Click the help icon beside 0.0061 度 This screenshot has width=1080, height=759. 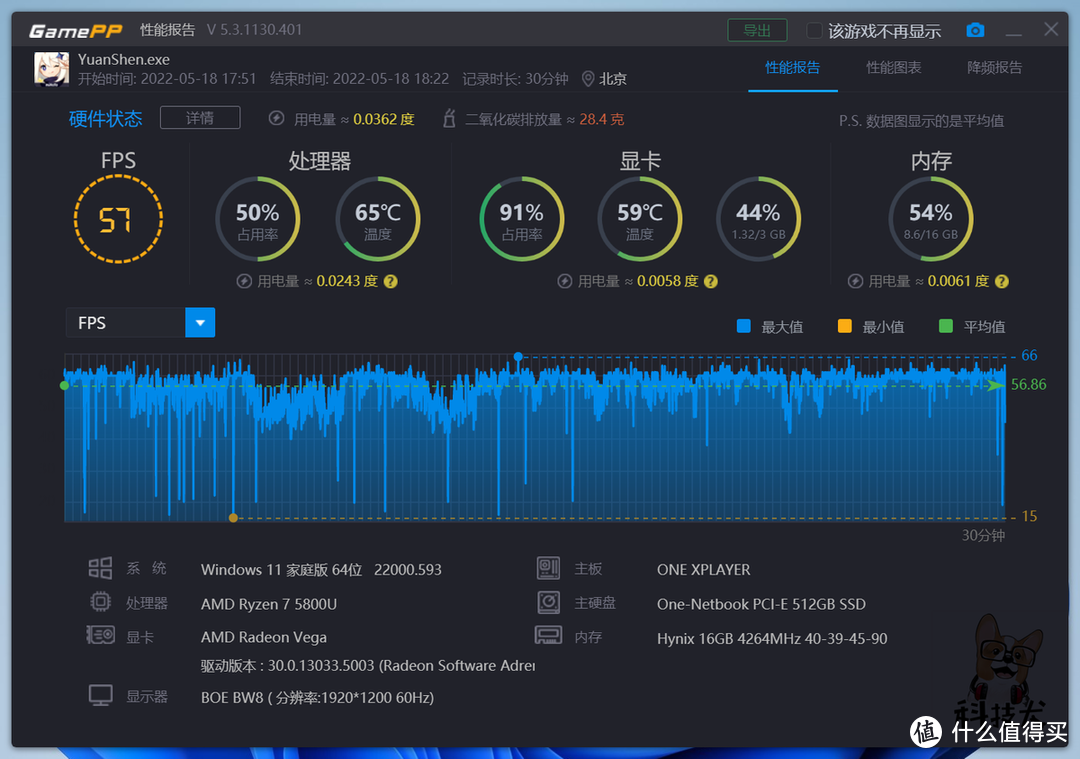click(1001, 281)
